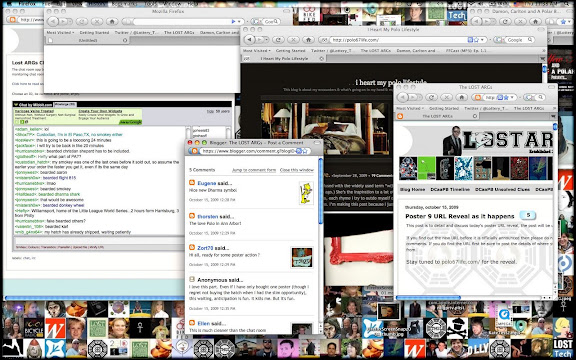Select the I Heart My Polo Lifestyle tab

[x=284, y=58]
